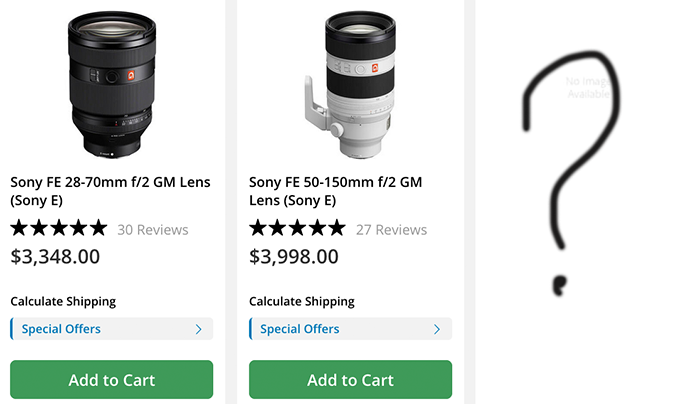Image resolution: width=700 pixels, height=404 pixels.
Task: Add the $3,998.00 lens to cart
Action: point(350,380)
